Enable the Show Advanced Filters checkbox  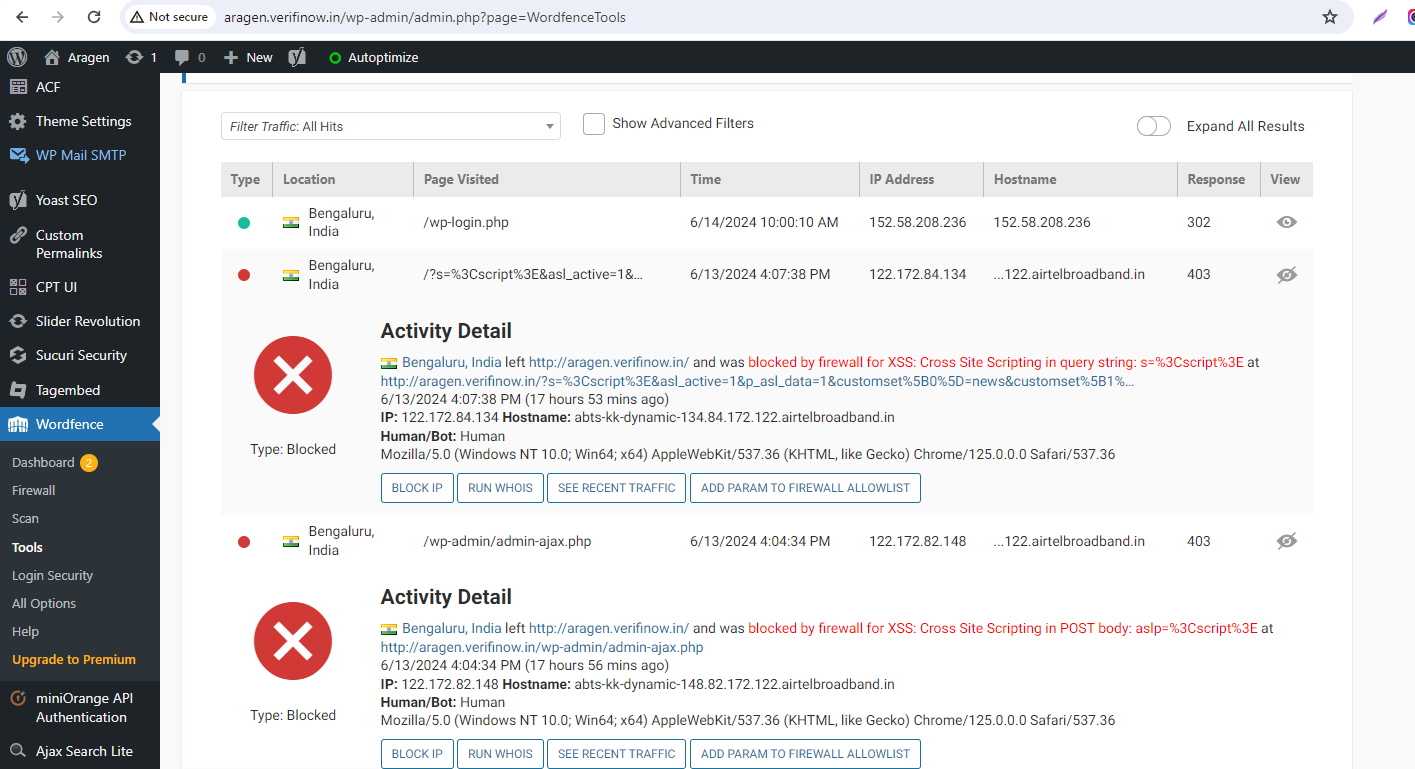pyautogui.click(x=594, y=124)
